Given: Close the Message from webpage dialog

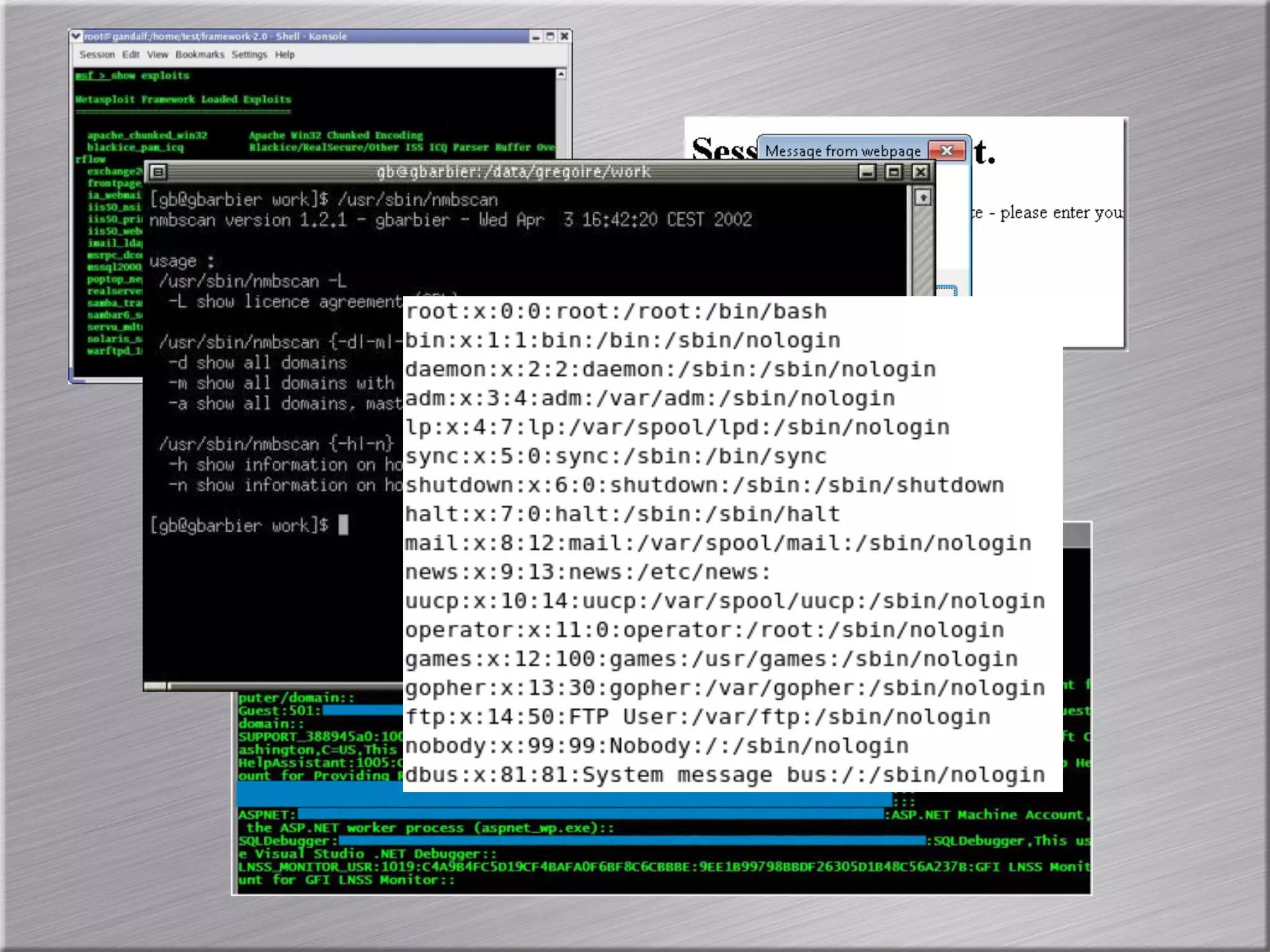Looking at the screenshot, I should pyautogui.click(x=946, y=151).
